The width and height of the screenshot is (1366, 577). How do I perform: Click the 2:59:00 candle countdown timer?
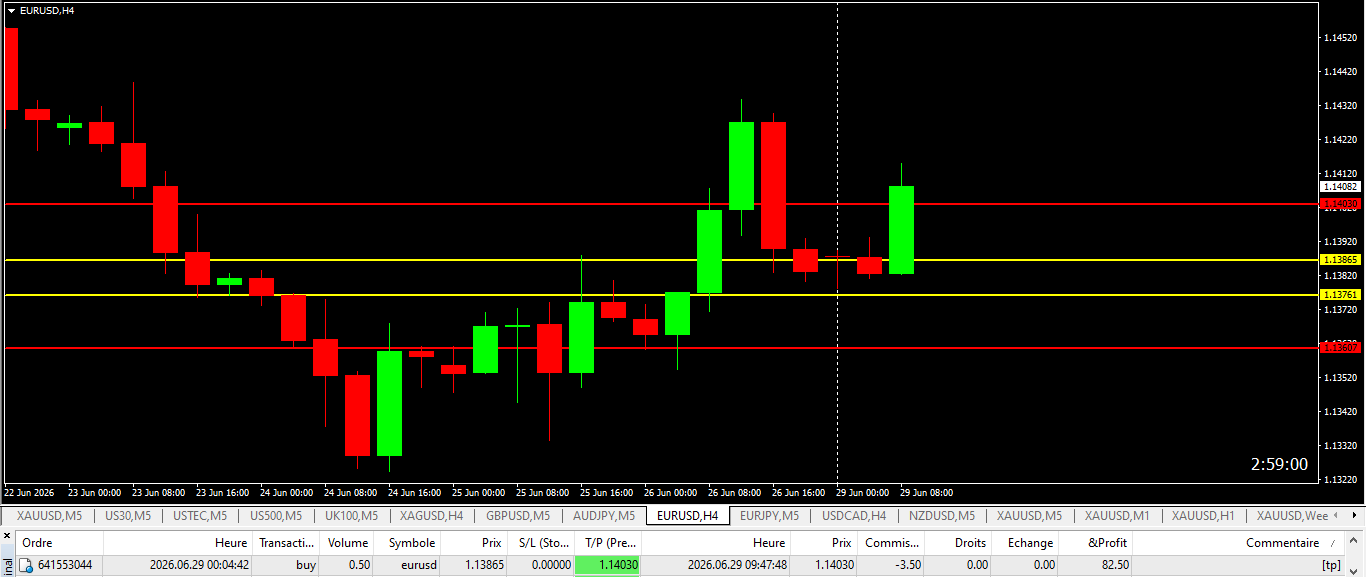tap(1279, 464)
